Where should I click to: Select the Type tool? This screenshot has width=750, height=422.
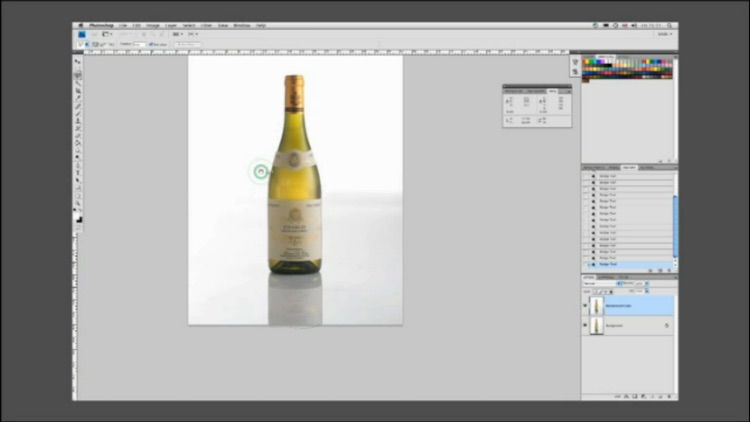pos(78,173)
